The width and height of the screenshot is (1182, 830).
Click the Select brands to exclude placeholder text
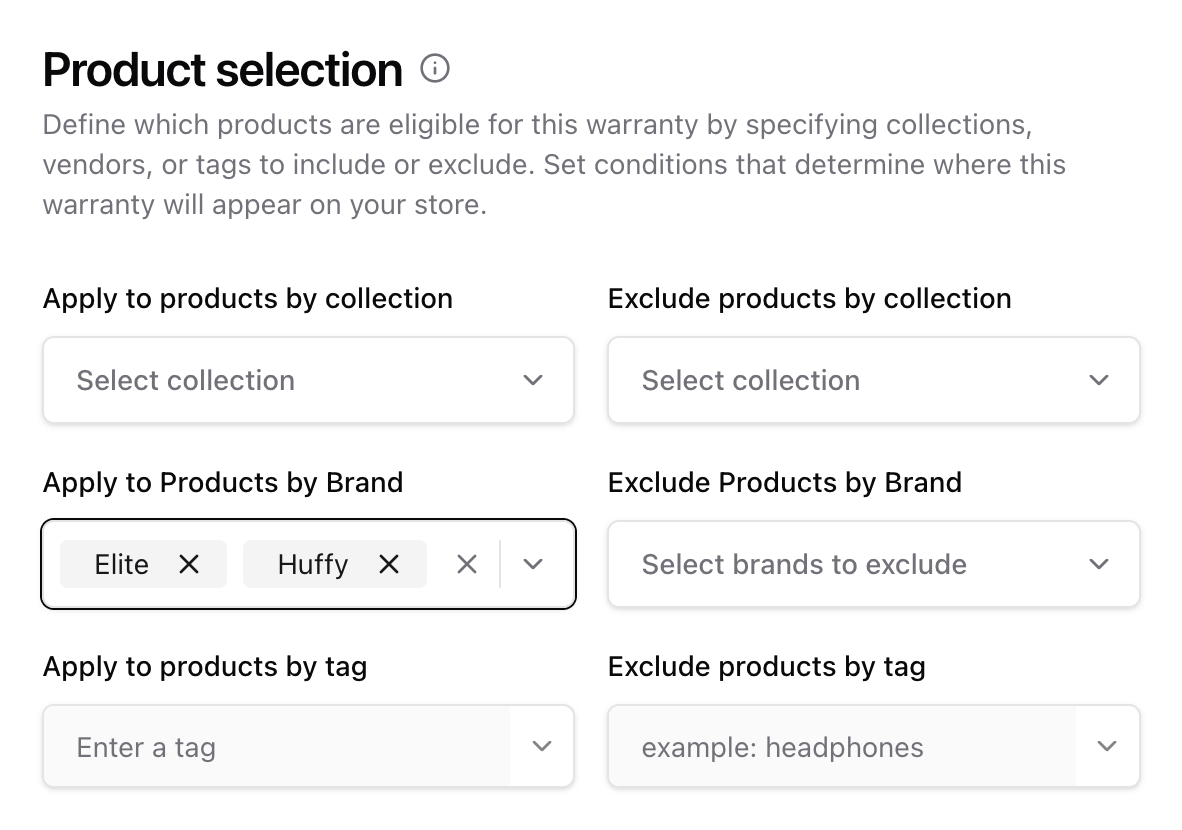pos(804,565)
